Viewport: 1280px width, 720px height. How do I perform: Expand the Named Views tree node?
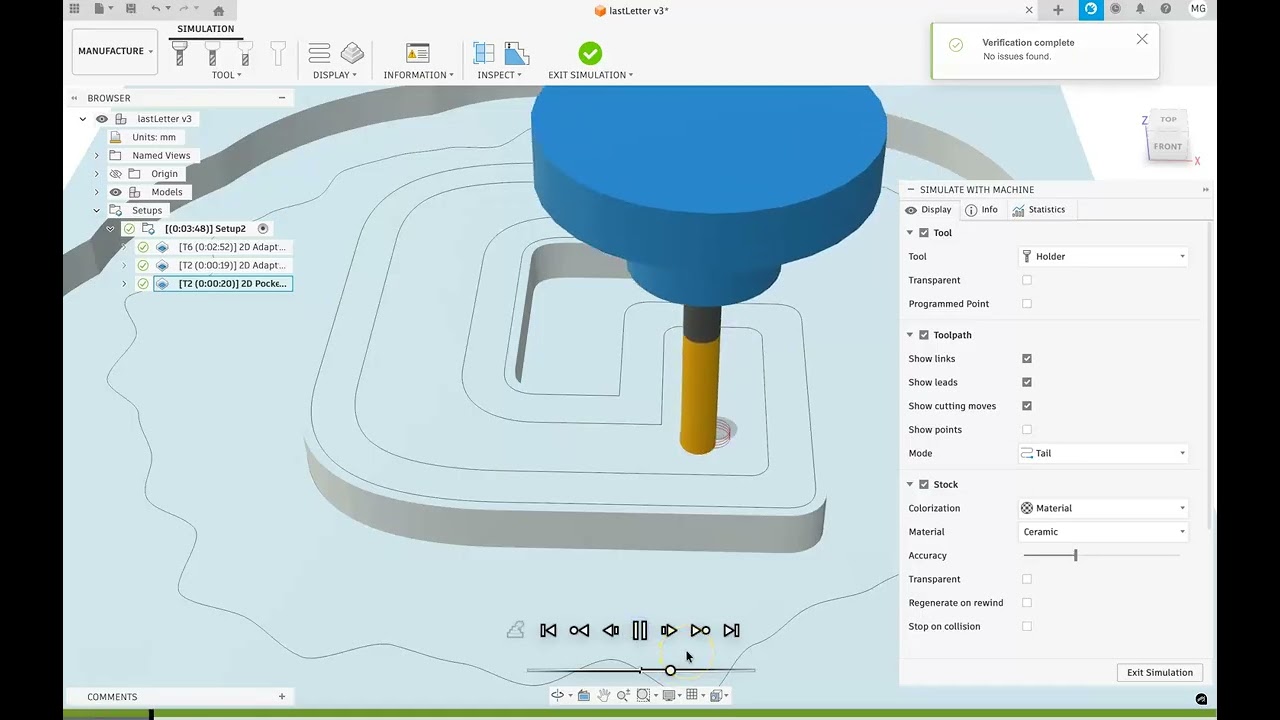(x=97, y=155)
